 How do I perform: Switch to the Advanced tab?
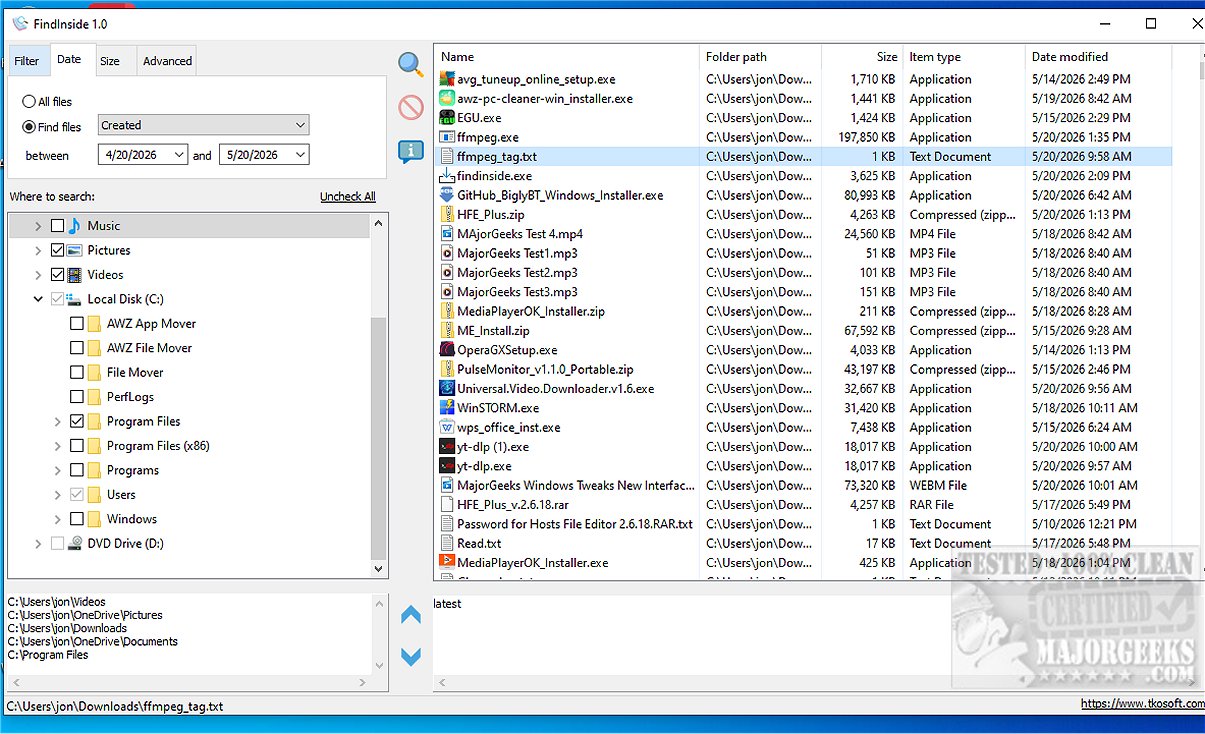click(167, 61)
